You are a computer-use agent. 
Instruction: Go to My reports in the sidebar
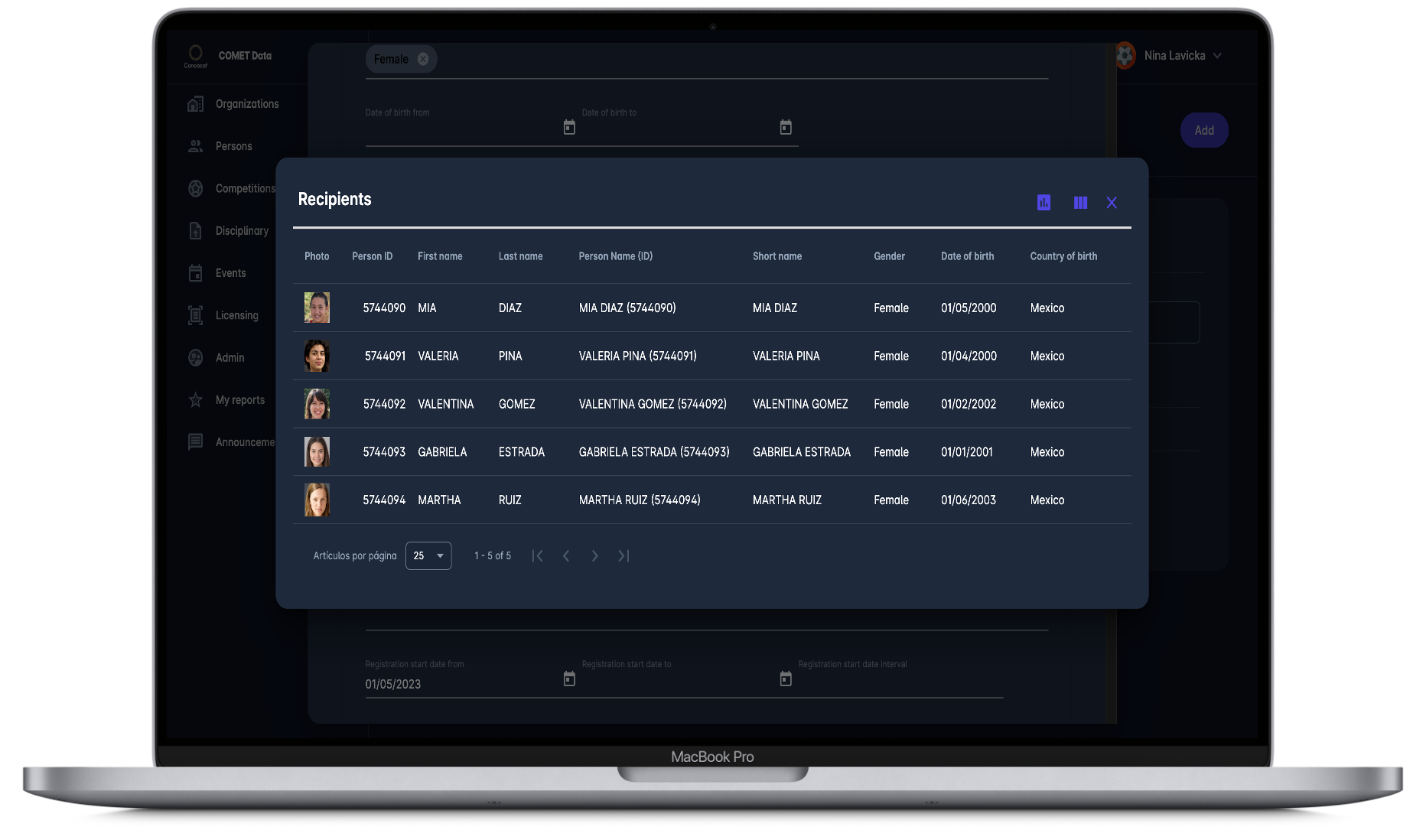(x=239, y=400)
